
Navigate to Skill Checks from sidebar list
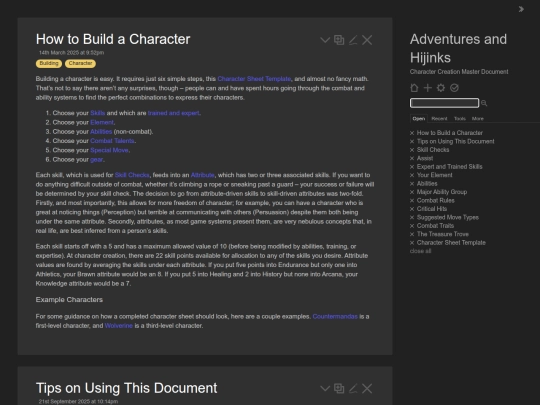click(x=433, y=150)
